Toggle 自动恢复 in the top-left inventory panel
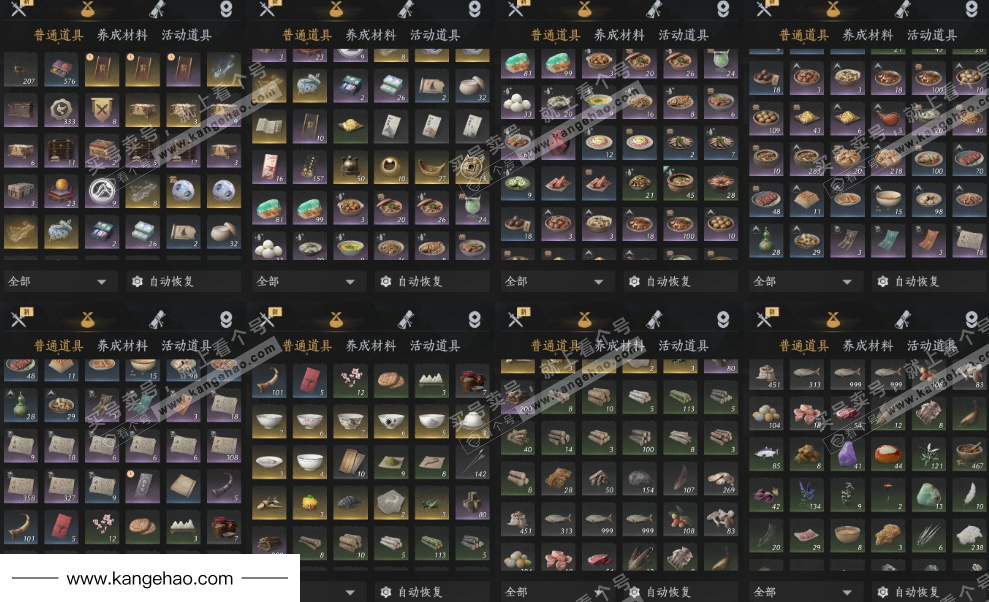 pos(163,281)
